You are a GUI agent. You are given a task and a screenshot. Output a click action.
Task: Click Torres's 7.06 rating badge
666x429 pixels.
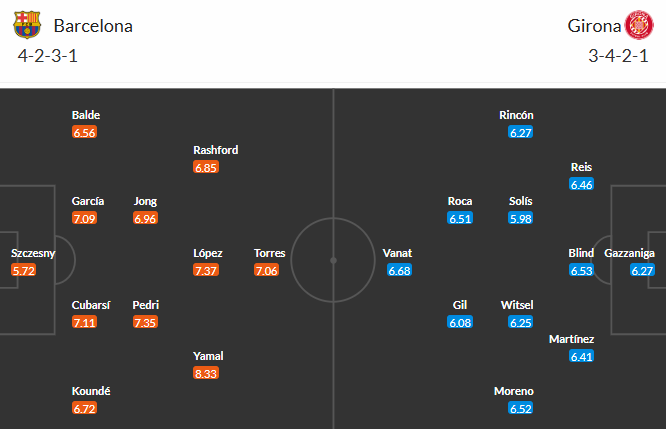pos(268,270)
